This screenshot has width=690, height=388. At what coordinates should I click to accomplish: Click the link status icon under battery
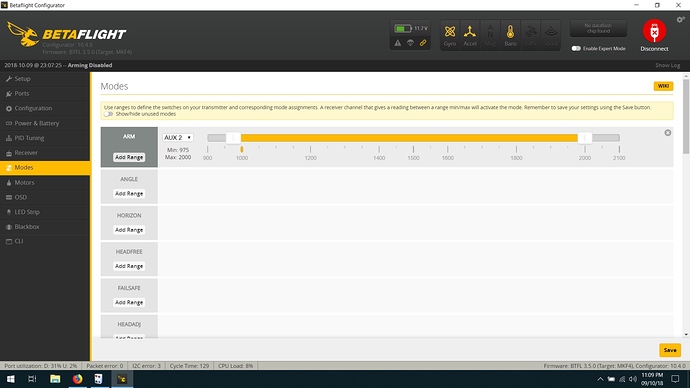[423, 43]
